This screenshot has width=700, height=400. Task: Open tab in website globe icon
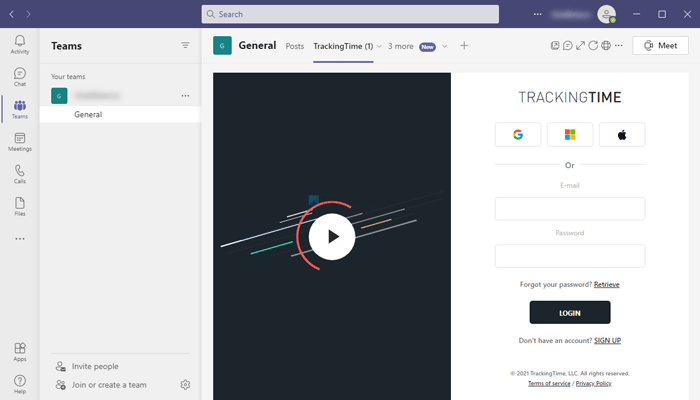click(x=606, y=46)
